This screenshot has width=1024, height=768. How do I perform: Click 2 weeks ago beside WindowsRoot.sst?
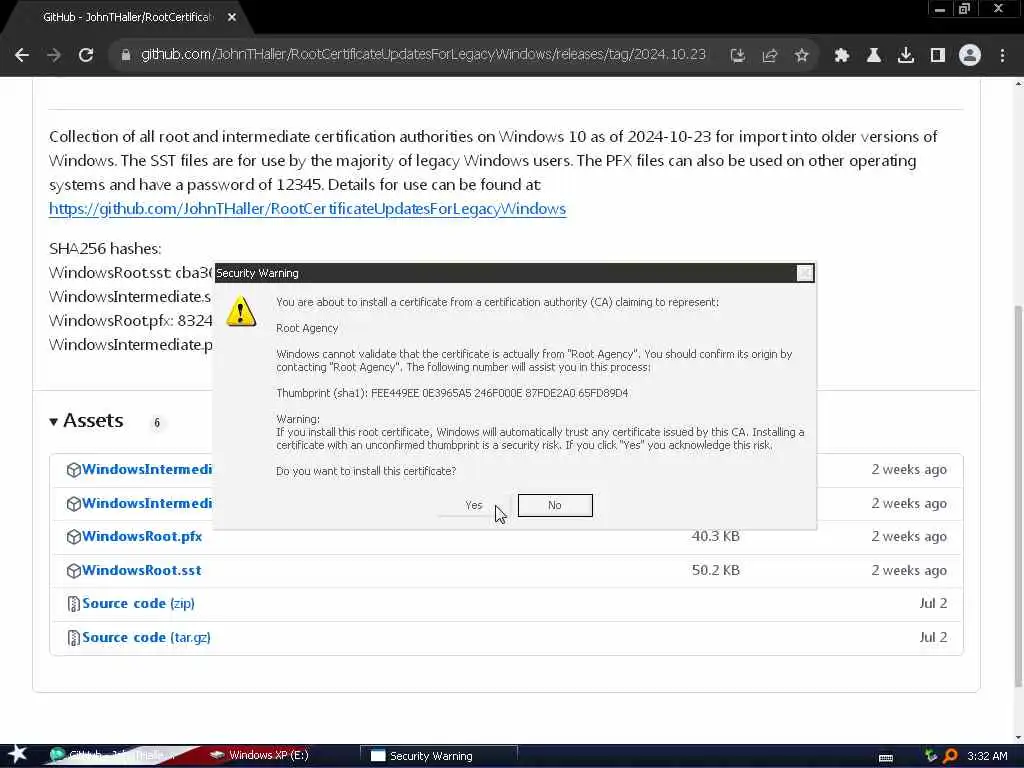click(909, 570)
